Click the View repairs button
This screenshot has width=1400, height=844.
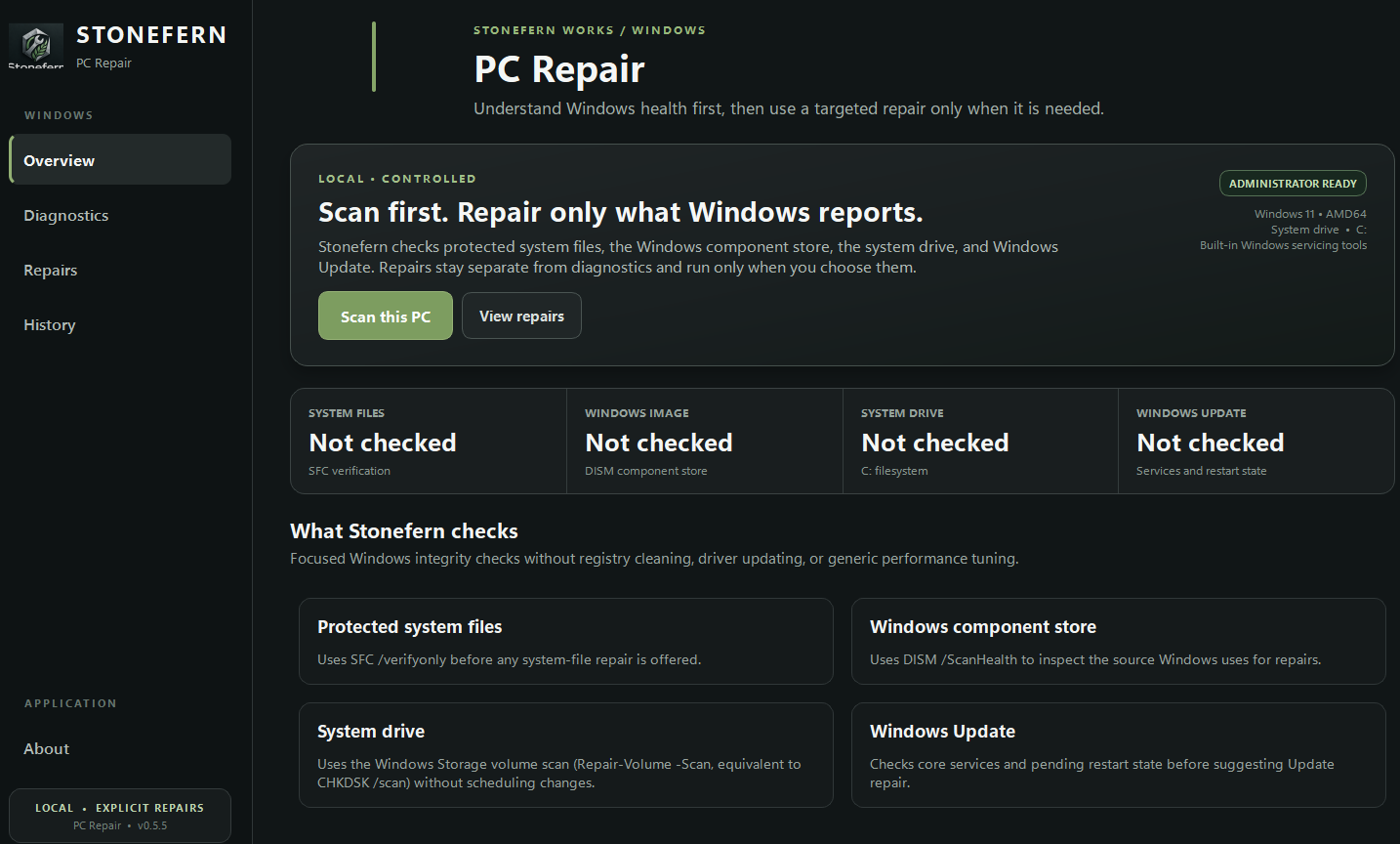(521, 316)
